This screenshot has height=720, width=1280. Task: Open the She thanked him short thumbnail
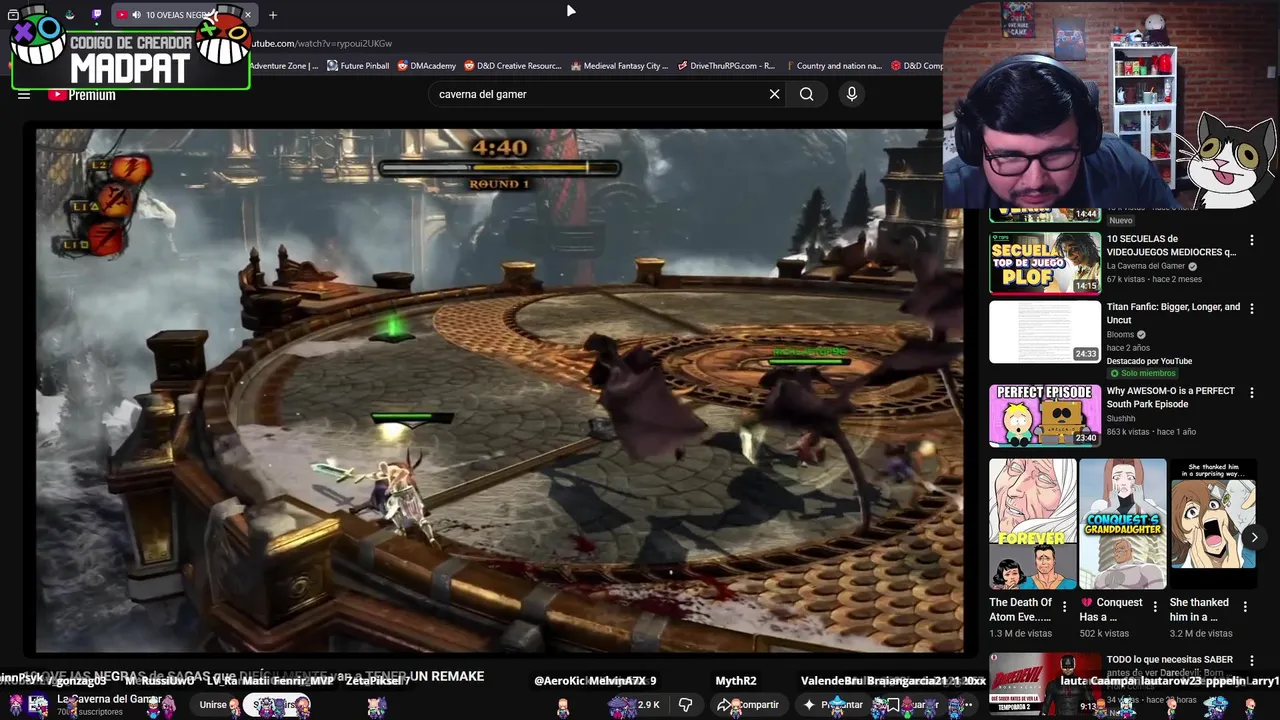(x=1213, y=523)
